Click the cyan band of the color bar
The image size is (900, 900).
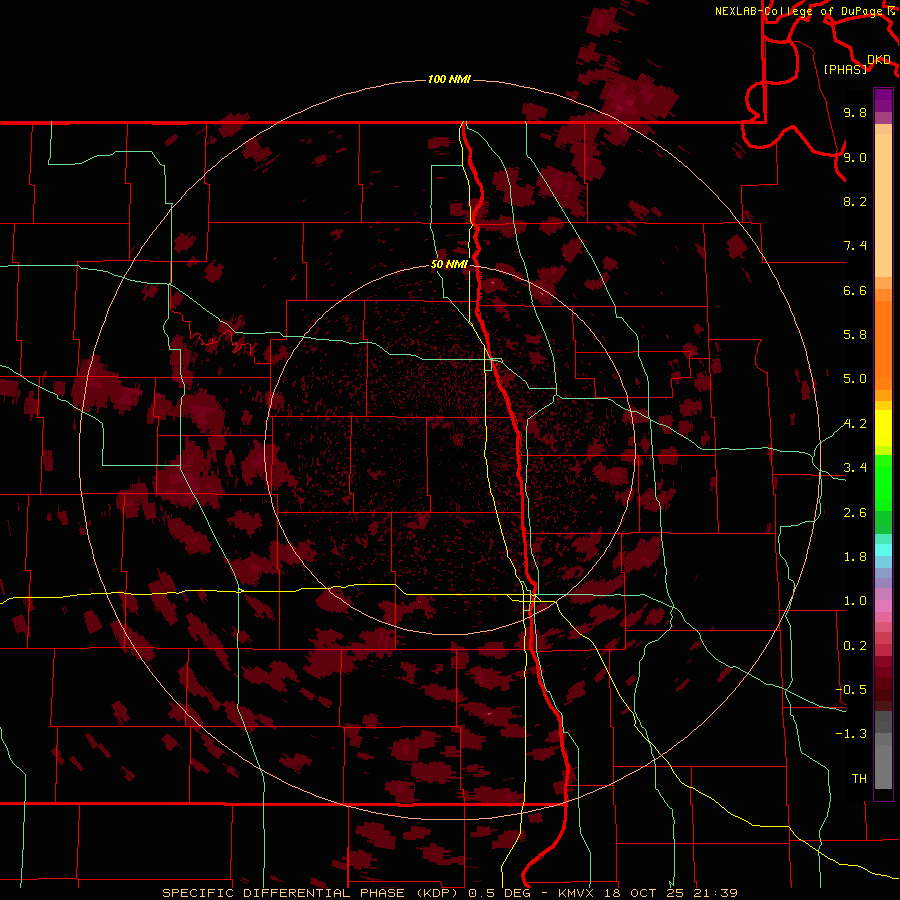click(x=883, y=550)
